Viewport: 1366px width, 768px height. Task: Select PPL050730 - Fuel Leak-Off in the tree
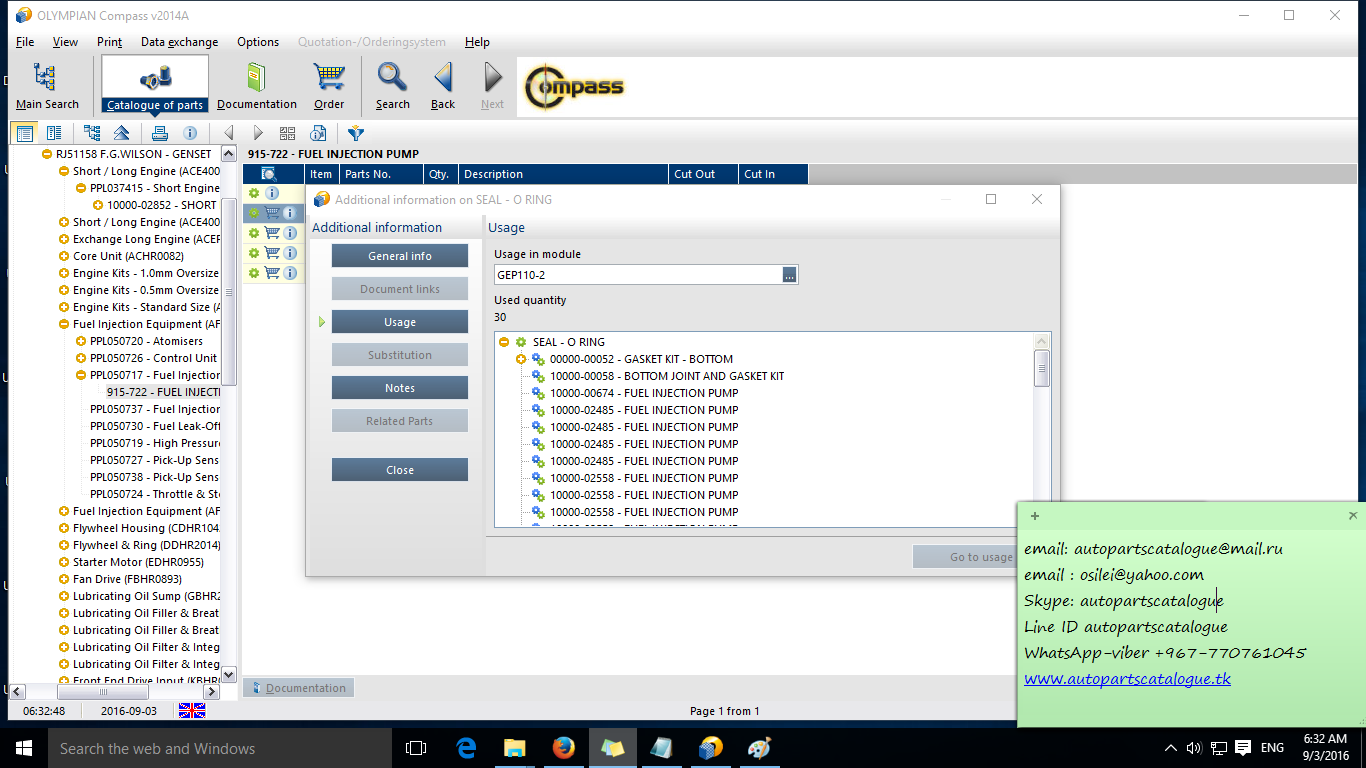click(x=155, y=426)
